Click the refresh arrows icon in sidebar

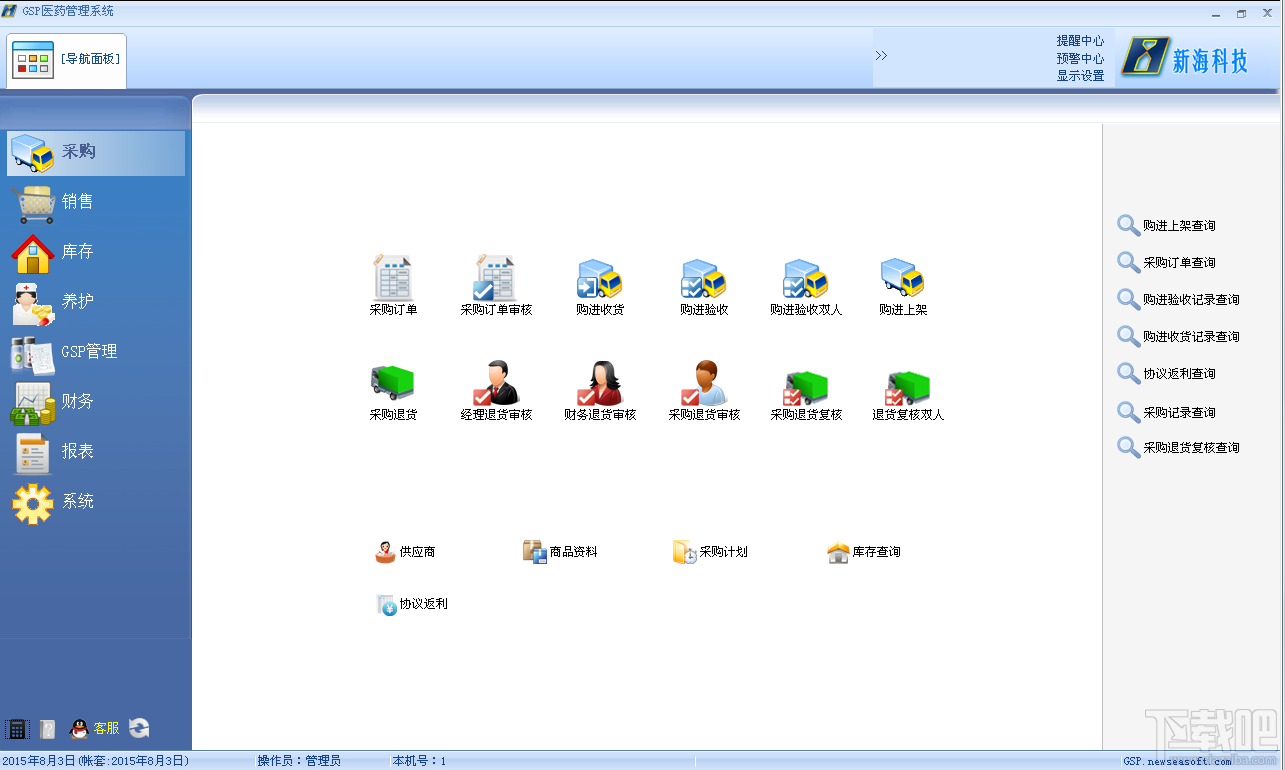pyautogui.click(x=139, y=729)
